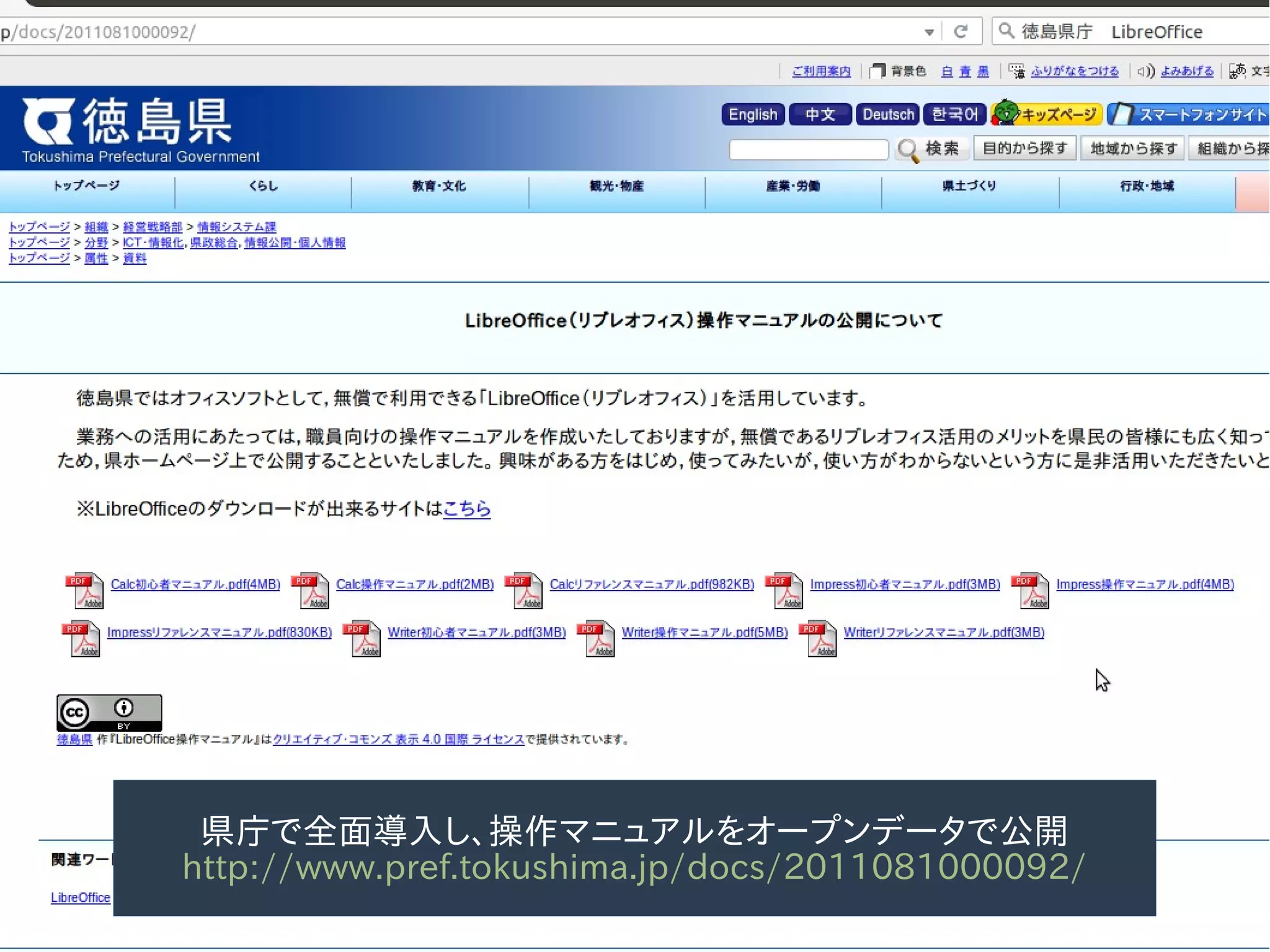Click the よみあげる speaker icon

coord(1146,71)
